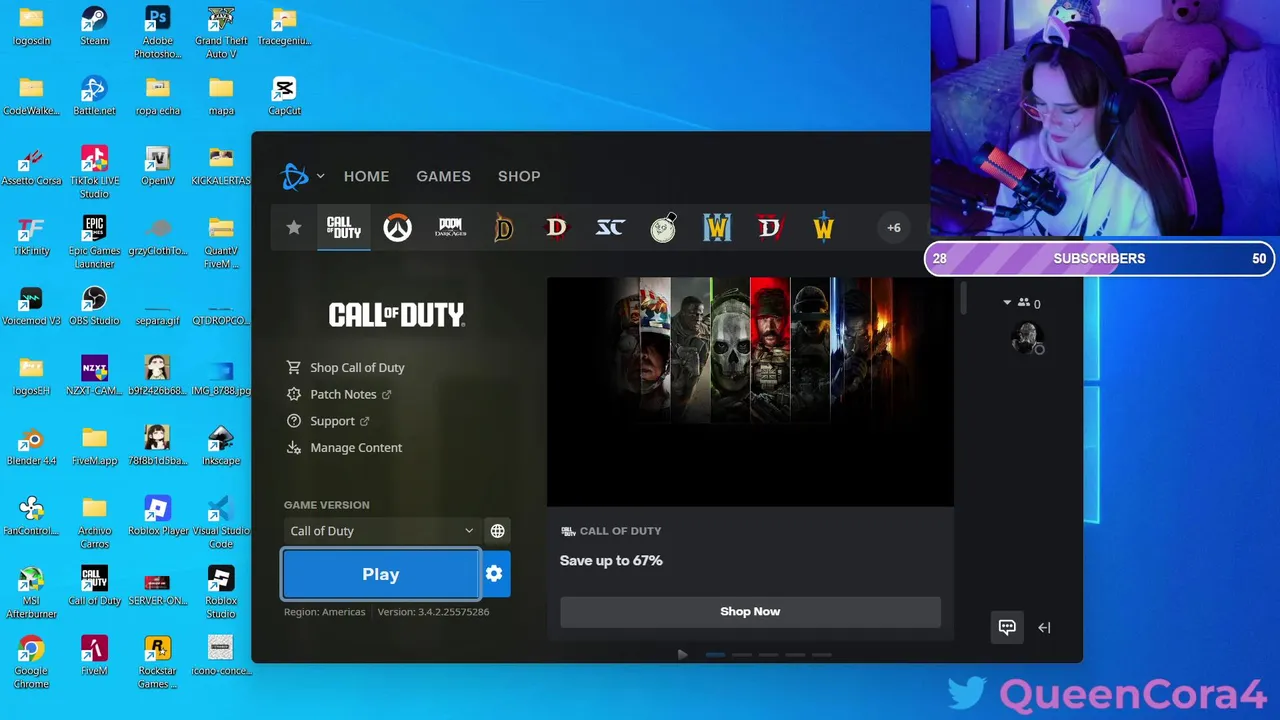Viewport: 1280px width, 720px height.
Task: Open the Battle.net logo menu
Action: [x=302, y=177]
